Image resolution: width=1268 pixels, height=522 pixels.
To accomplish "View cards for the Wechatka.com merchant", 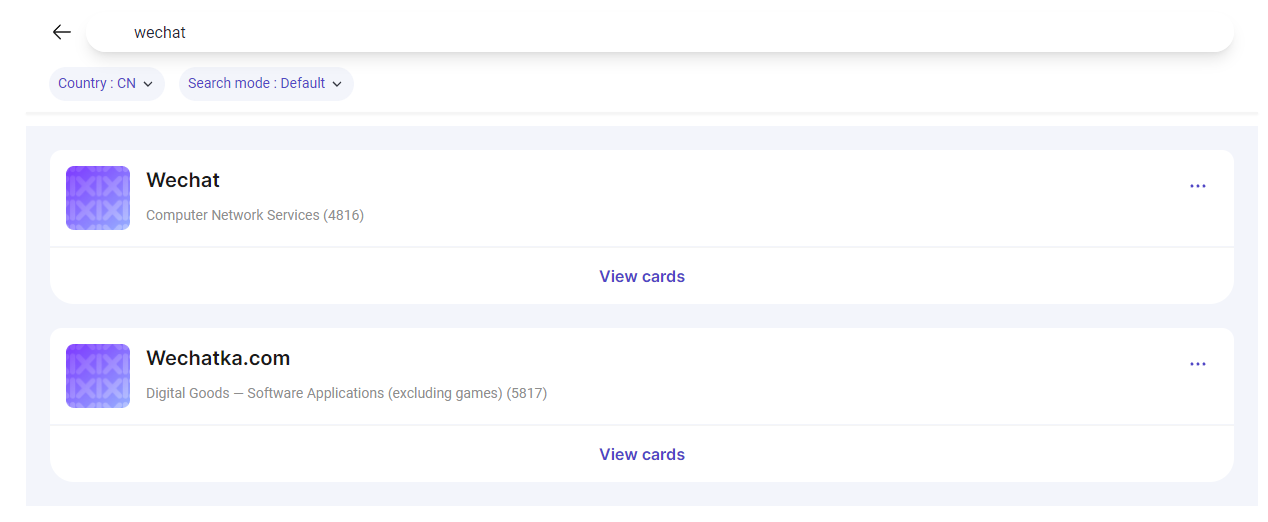I will tap(642, 454).
